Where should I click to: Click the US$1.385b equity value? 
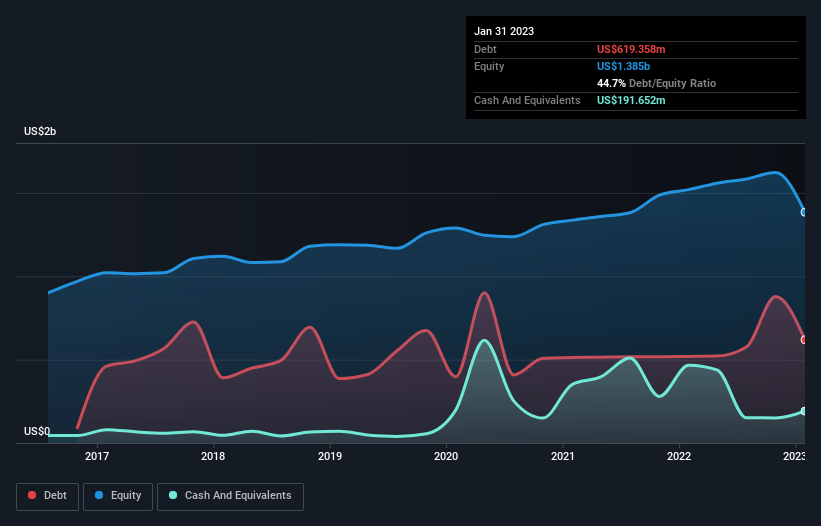[623, 66]
